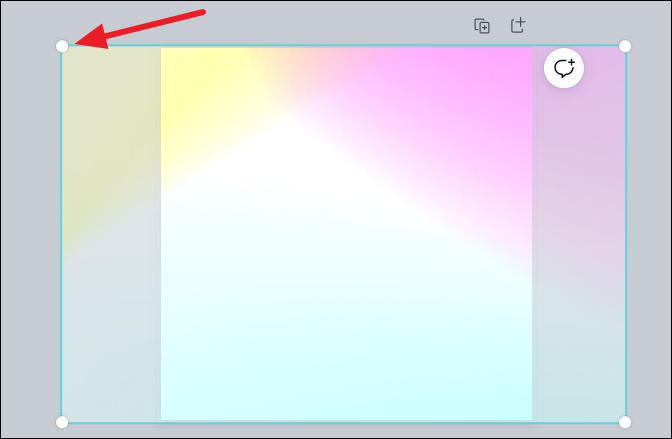Click the top edge of the selection border
Image resolution: width=672 pixels, height=439 pixels.
[343, 45]
